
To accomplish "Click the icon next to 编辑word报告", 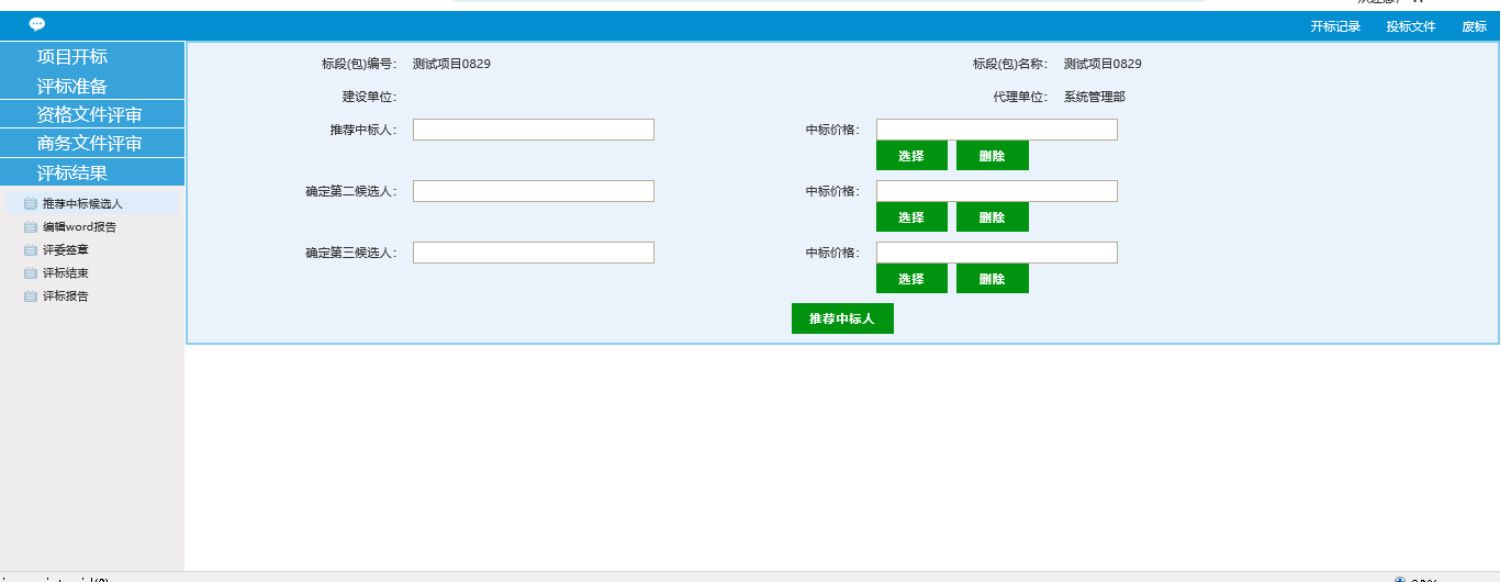I will (x=30, y=227).
